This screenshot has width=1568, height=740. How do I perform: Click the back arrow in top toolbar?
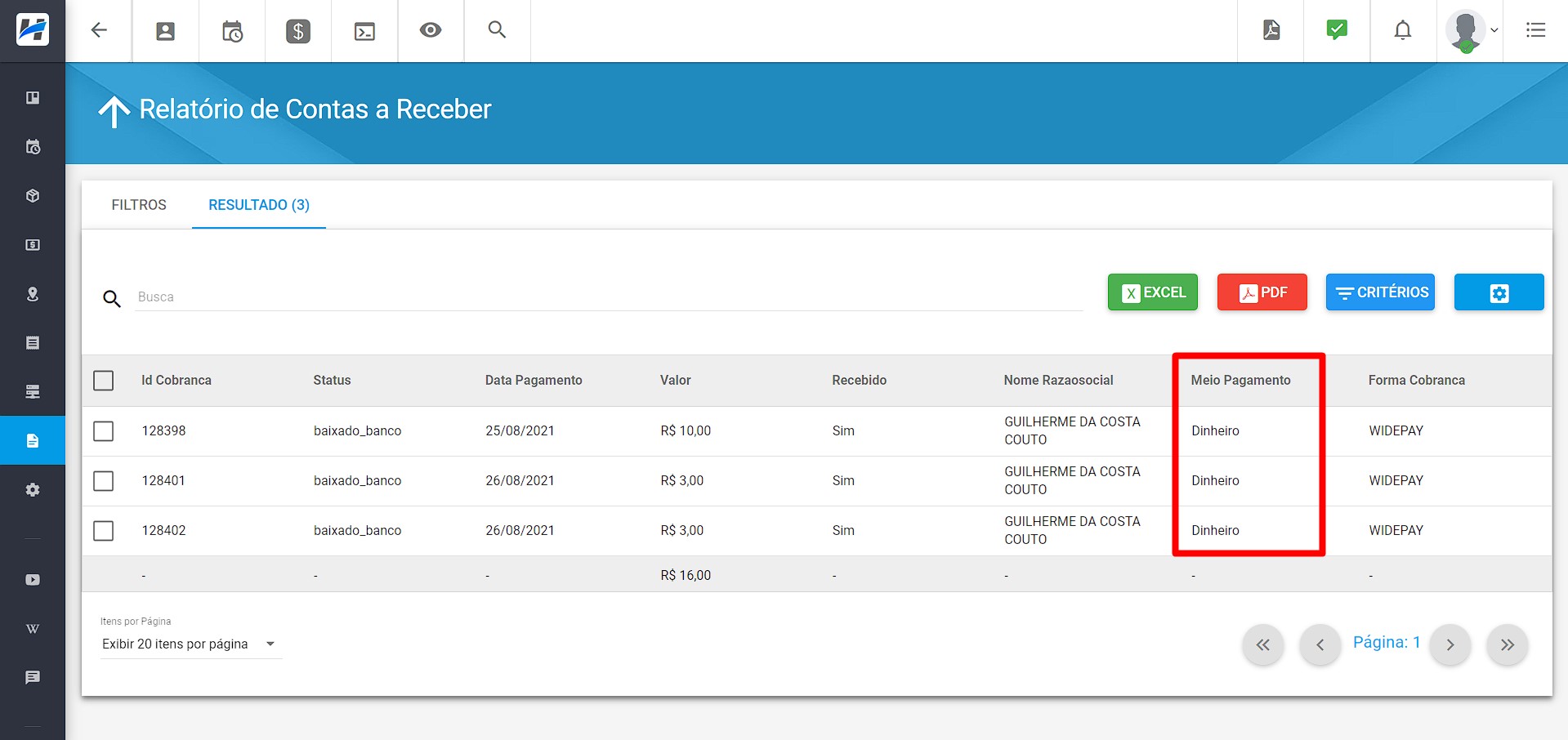(x=99, y=30)
